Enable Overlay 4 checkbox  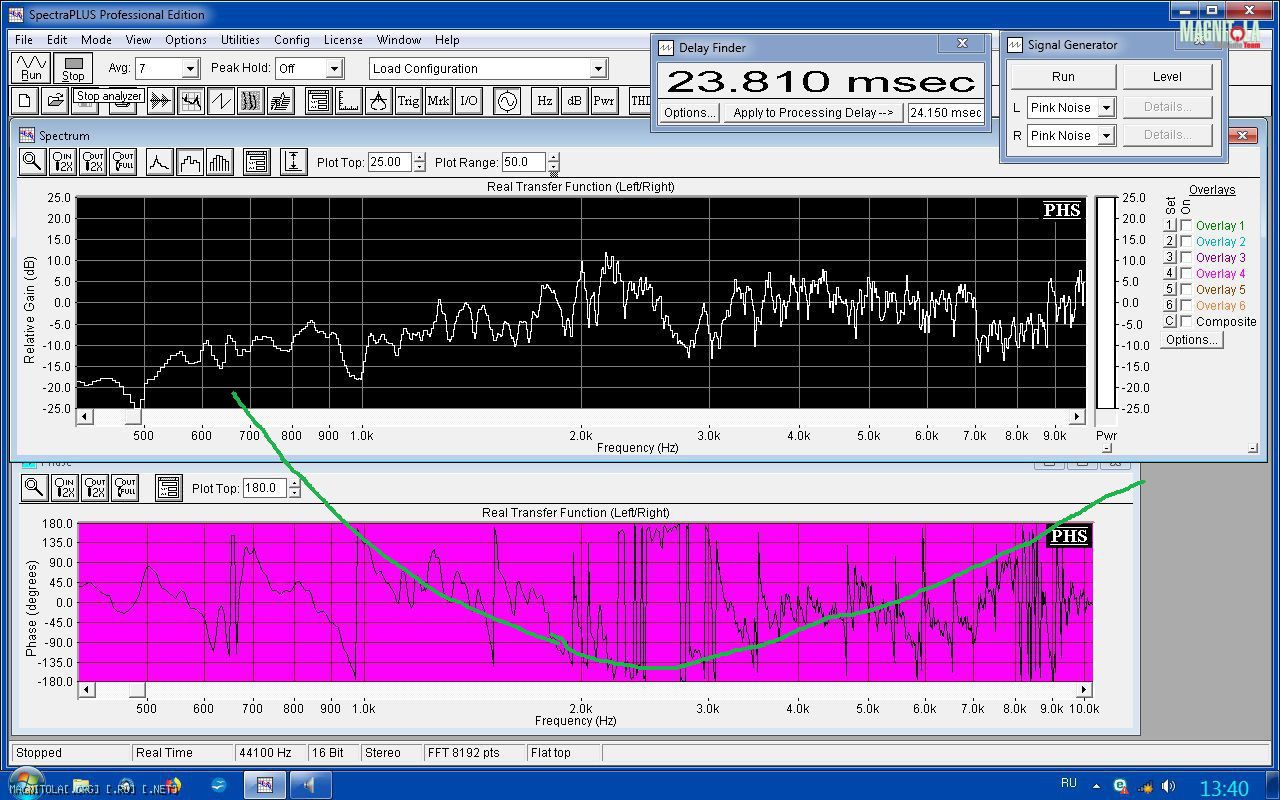click(1186, 274)
